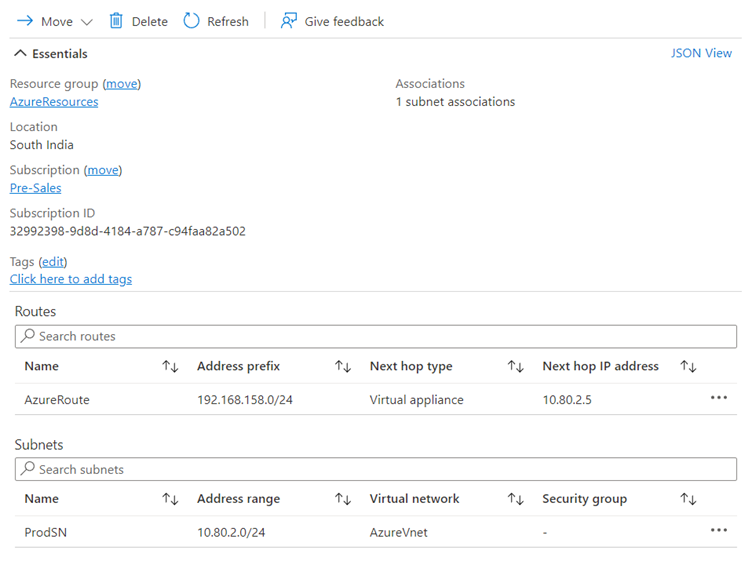Open the AzureResources resource group link
Viewport: 752px width, 568px height.
click(54, 102)
